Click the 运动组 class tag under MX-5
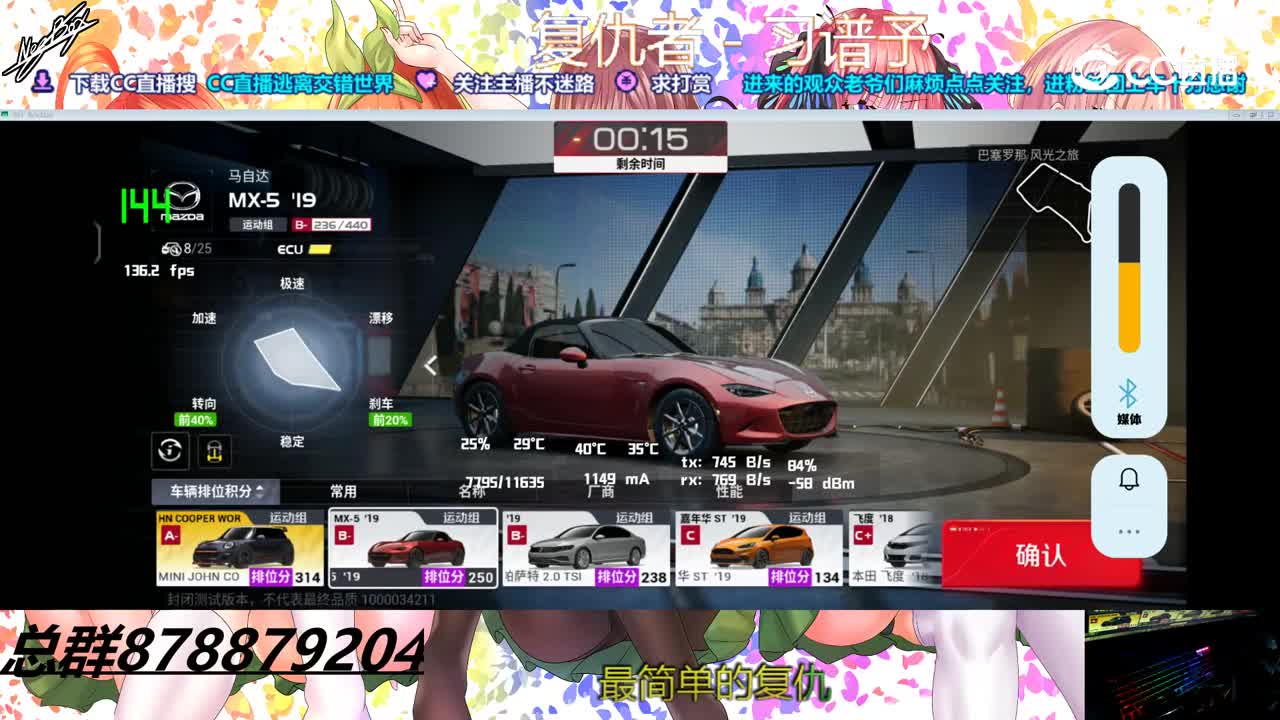This screenshot has height=720, width=1280. 258,225
